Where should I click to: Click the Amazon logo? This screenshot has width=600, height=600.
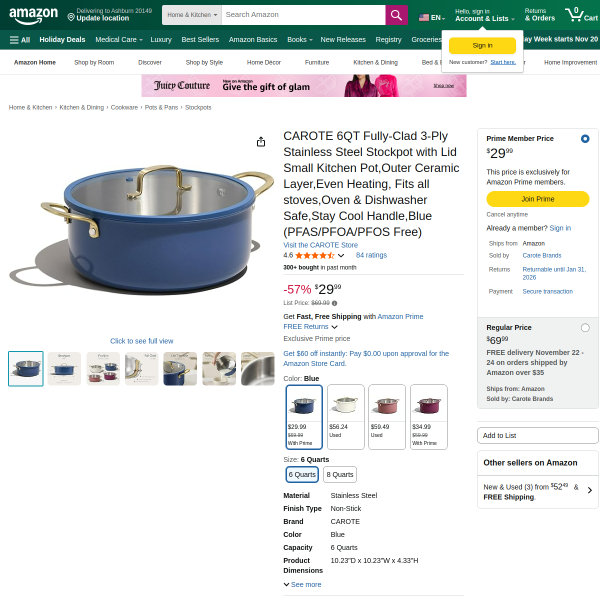click(33, 15)
